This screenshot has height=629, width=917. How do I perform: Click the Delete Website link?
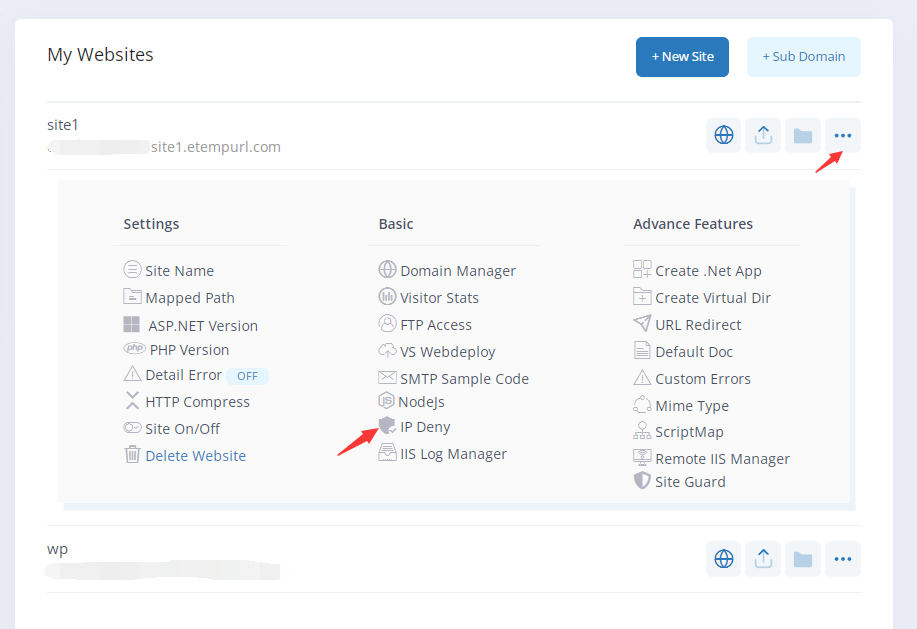click(x=195, y=456)
